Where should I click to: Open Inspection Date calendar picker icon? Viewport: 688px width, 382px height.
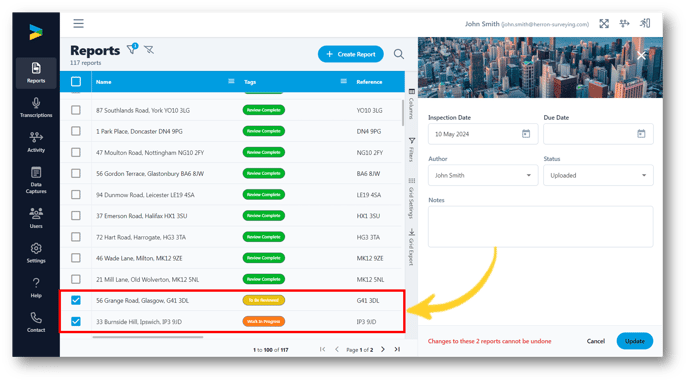526,134
